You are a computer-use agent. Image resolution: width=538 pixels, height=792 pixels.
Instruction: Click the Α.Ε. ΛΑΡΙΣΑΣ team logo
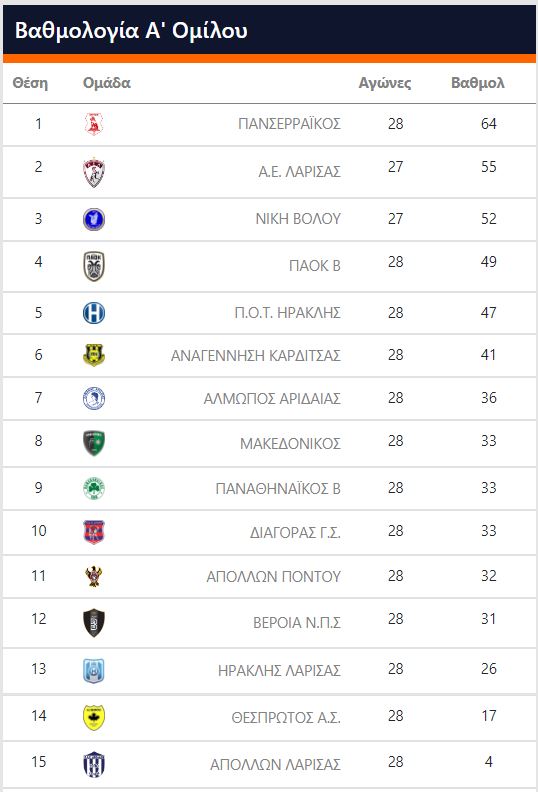(93, 172)
